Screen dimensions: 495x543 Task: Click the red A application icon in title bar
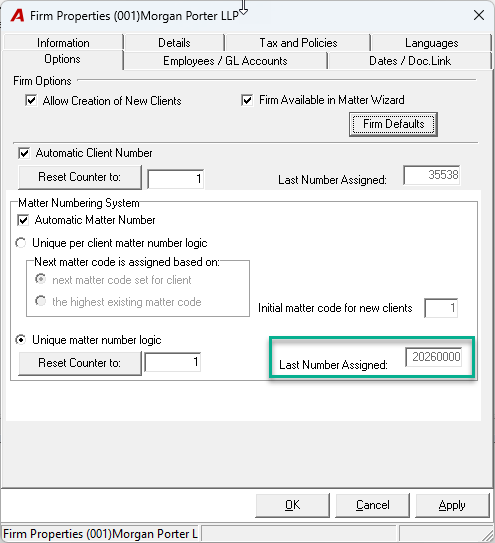tap(17, 15)
